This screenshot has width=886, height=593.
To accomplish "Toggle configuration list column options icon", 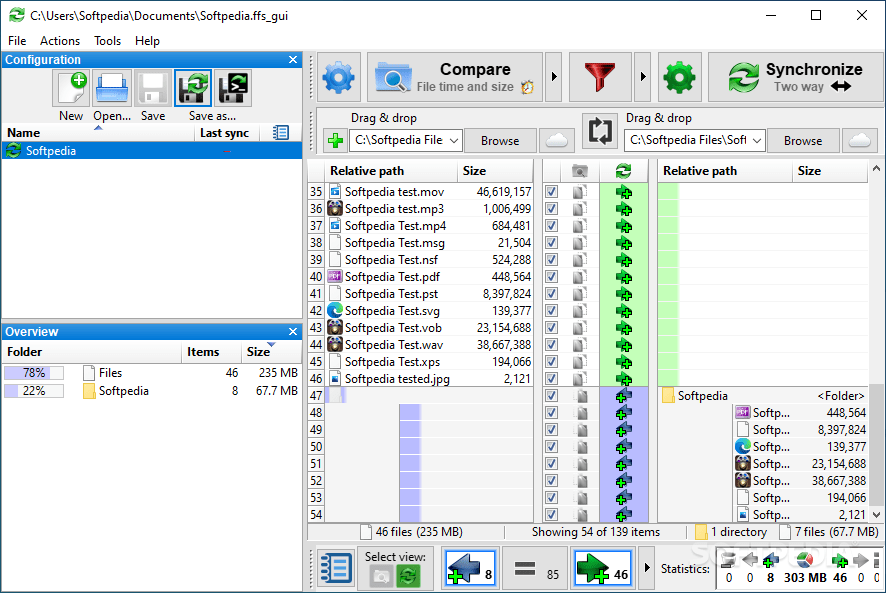I will pos(281,133).
